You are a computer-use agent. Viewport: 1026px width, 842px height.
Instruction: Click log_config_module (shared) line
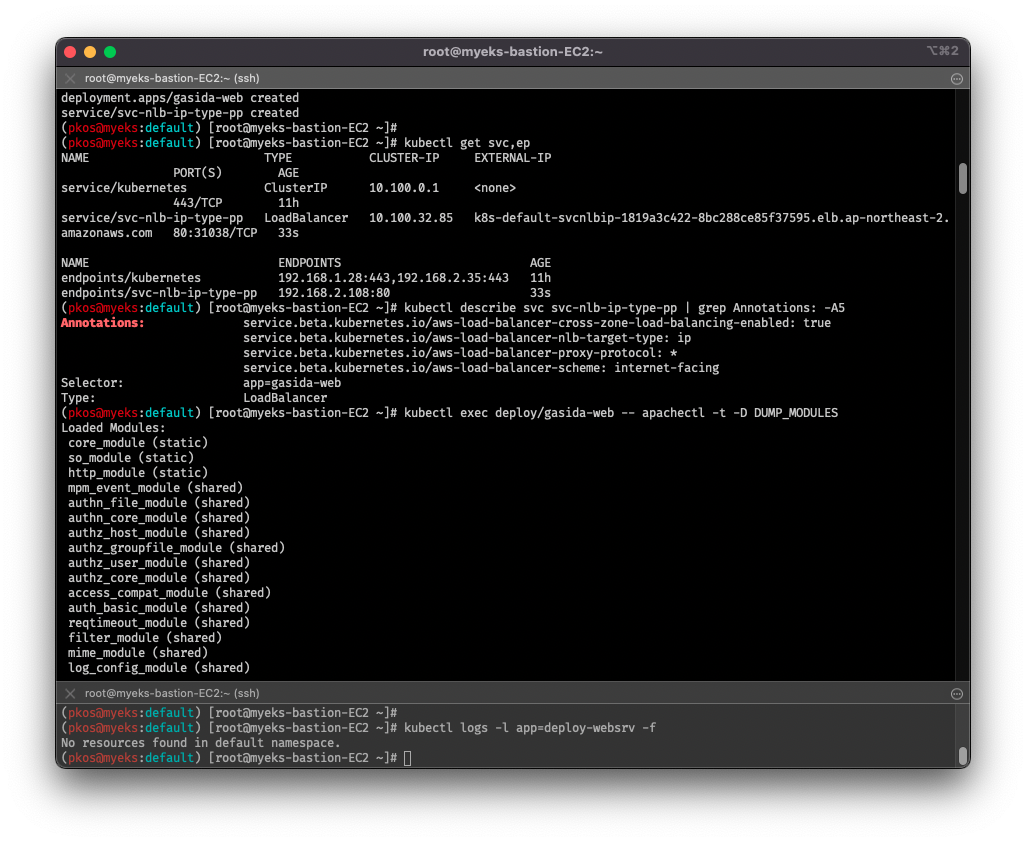point(159,669)
